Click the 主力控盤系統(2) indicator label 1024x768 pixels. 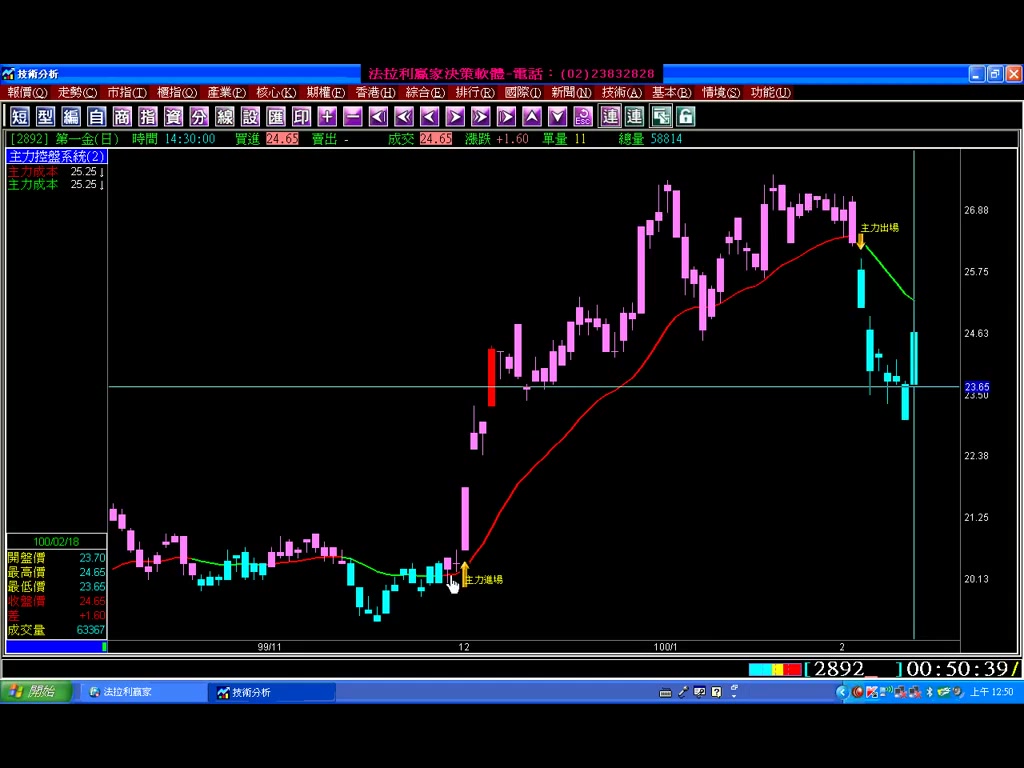[x=56, y=157]
